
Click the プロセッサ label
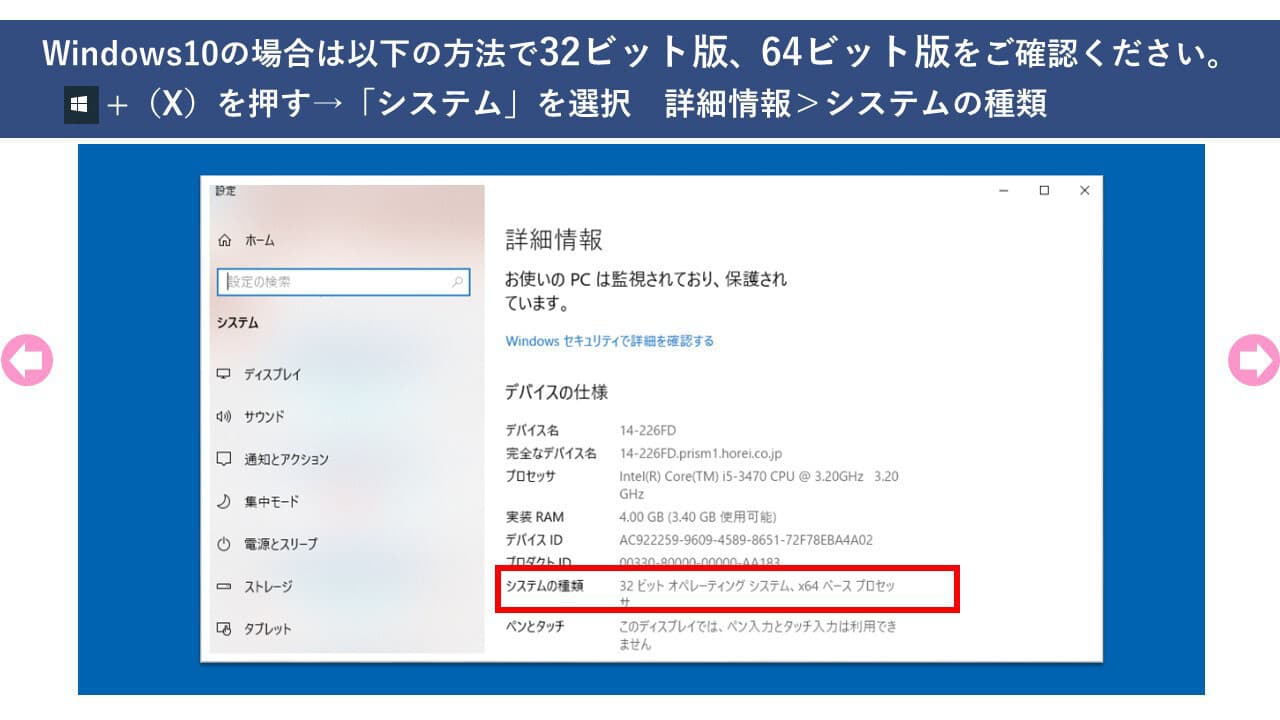tap(530, 477)
